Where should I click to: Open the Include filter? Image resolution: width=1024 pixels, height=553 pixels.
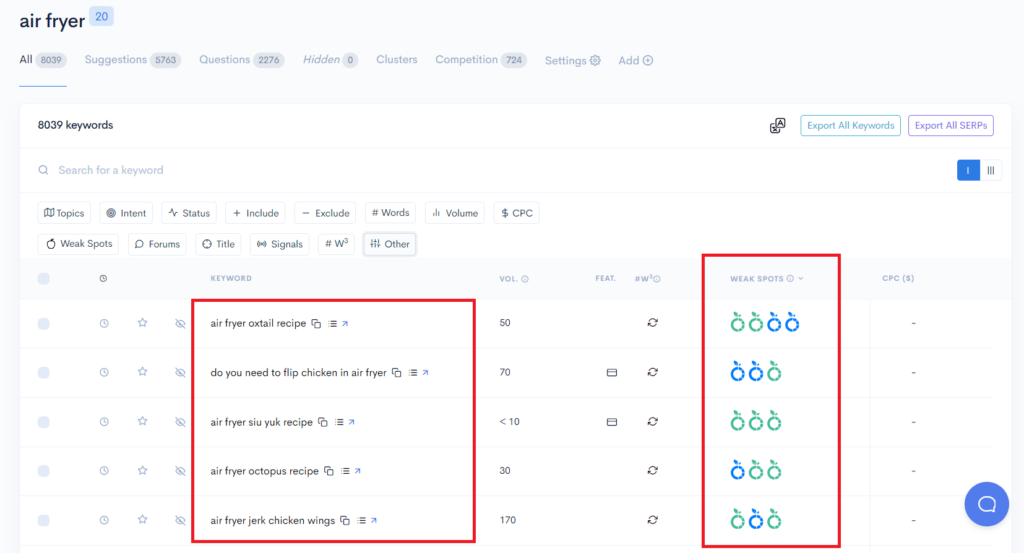click(255, 213)
